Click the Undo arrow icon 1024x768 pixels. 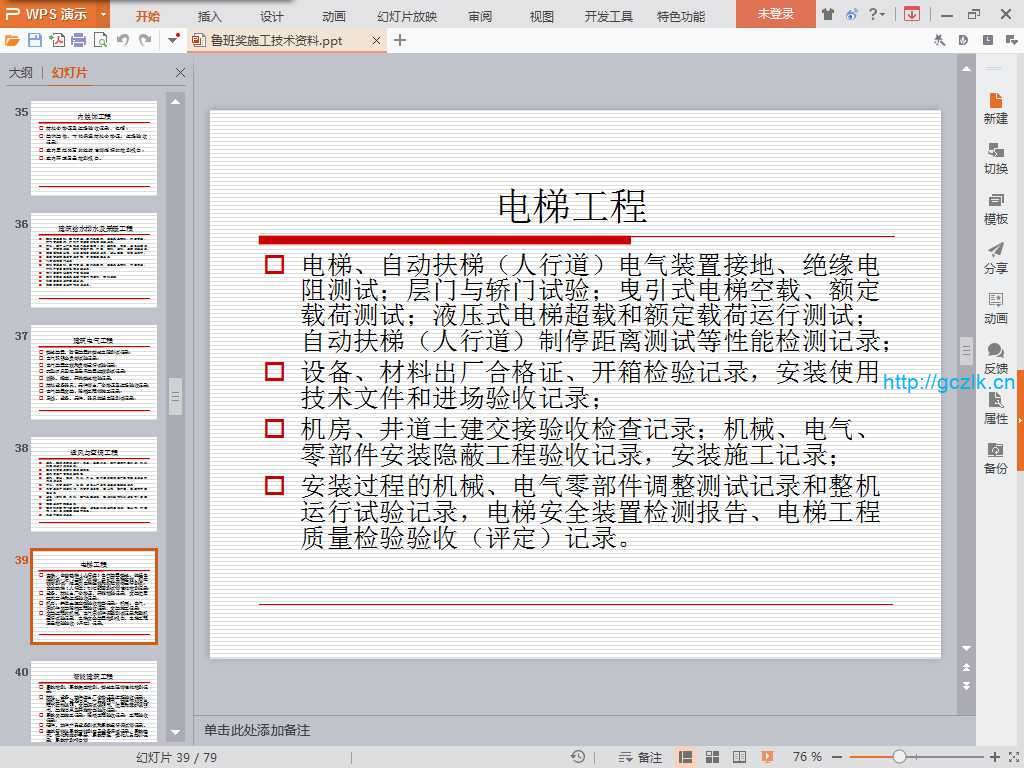(x=123, y=40)
